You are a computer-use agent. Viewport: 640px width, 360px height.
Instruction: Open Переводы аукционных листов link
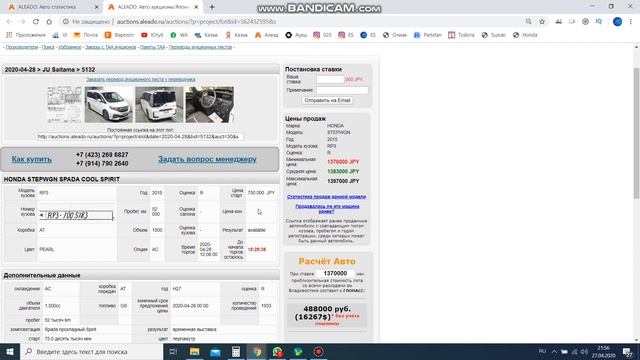200,47
